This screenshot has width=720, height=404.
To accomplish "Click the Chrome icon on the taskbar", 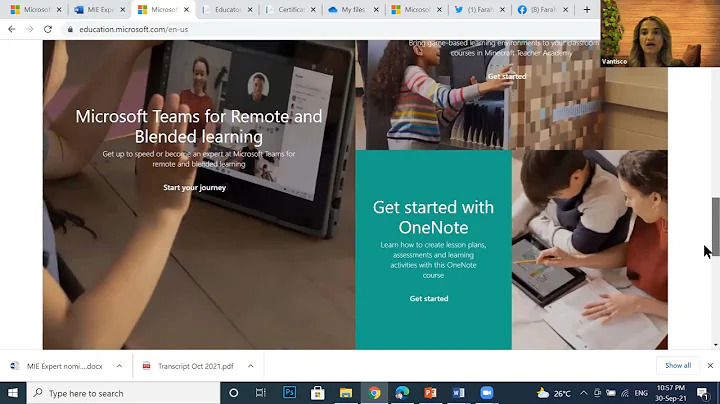I will 374,393.
